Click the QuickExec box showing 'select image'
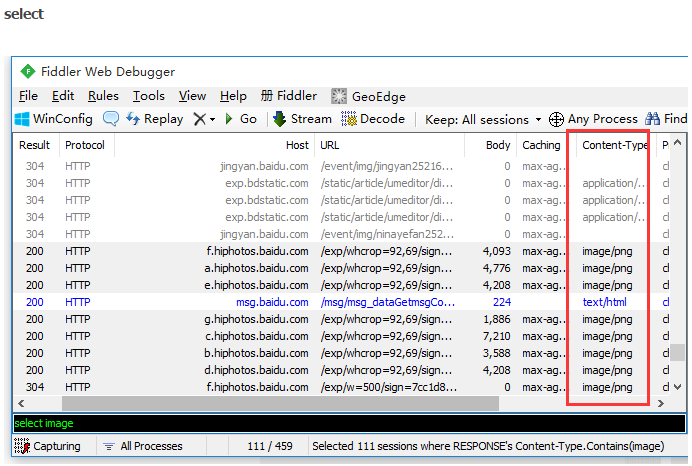 coord(350,423)
